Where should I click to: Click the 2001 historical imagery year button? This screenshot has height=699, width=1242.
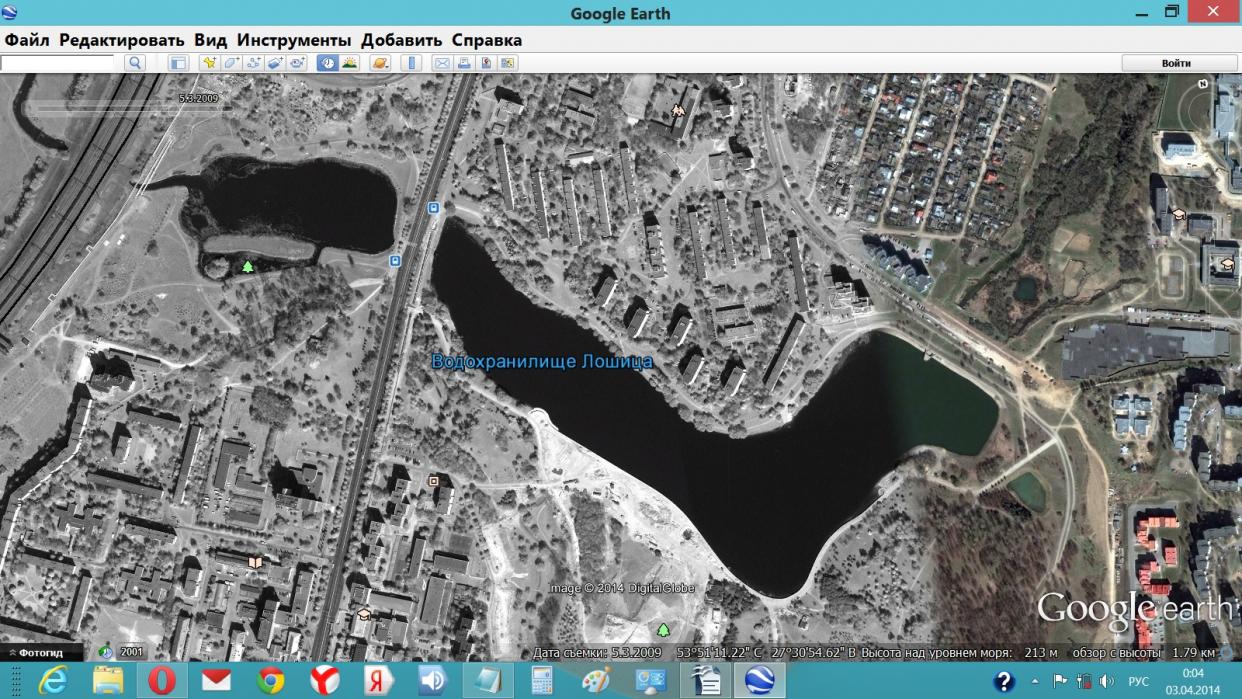pos(121,652)
